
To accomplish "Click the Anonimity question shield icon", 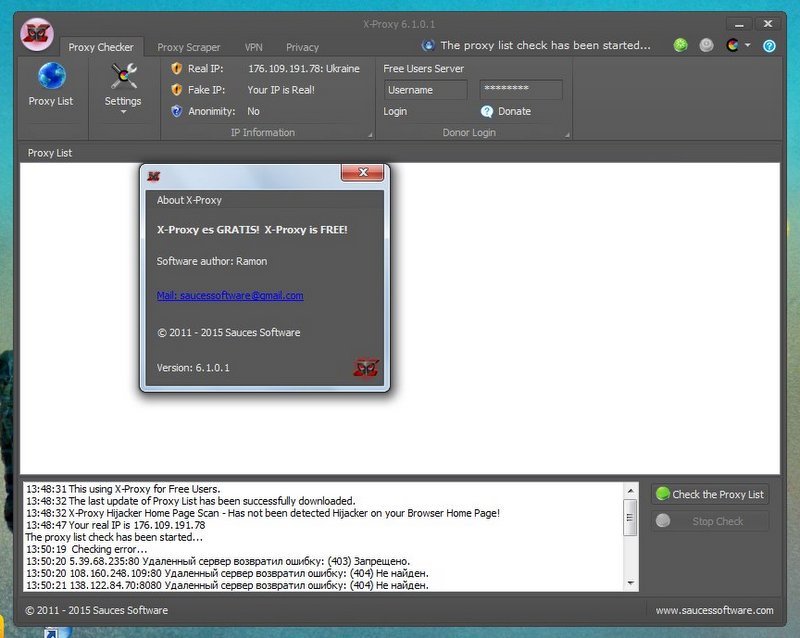I will [x=177, y=111].
